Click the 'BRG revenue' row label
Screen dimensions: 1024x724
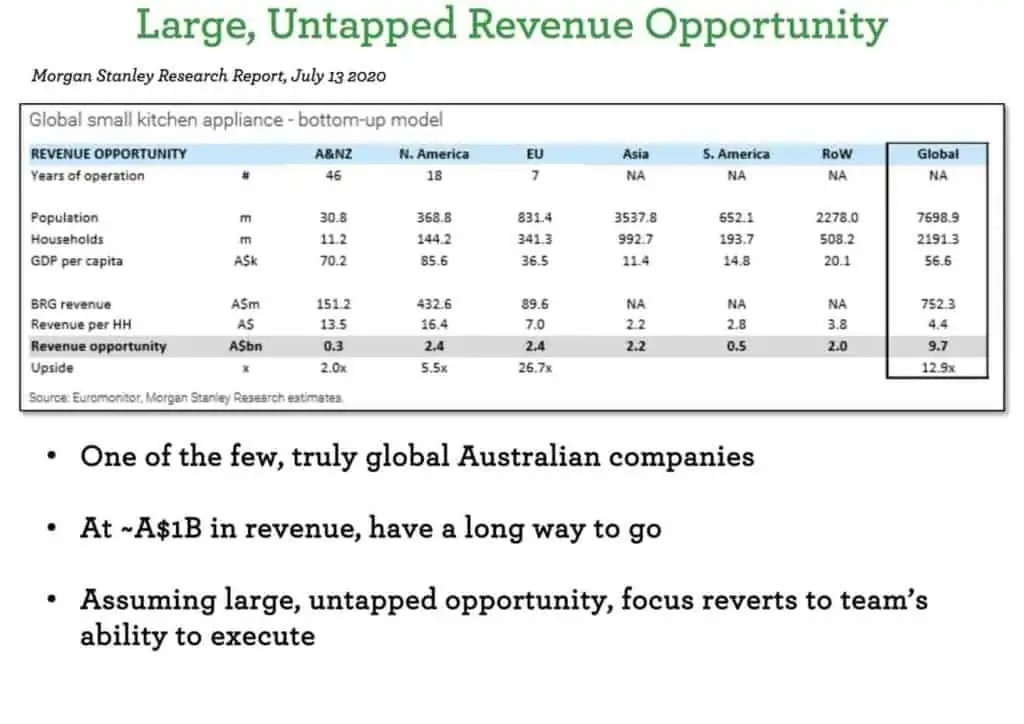71,304
